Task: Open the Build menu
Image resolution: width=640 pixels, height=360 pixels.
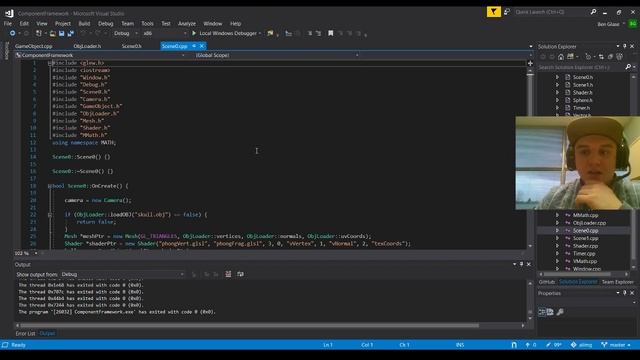Action: [84, 24]
